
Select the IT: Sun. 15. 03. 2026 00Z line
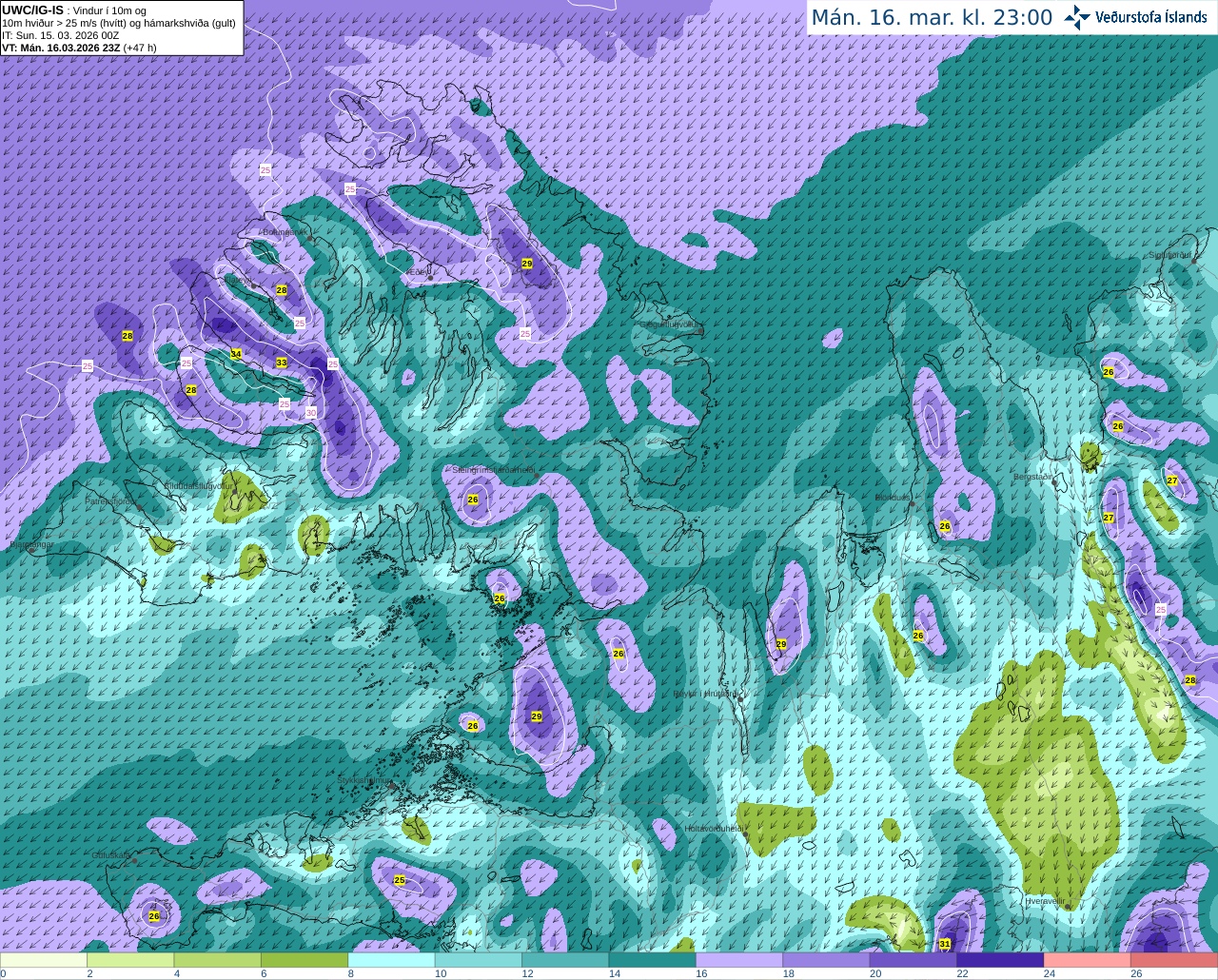tap(60, 35)
